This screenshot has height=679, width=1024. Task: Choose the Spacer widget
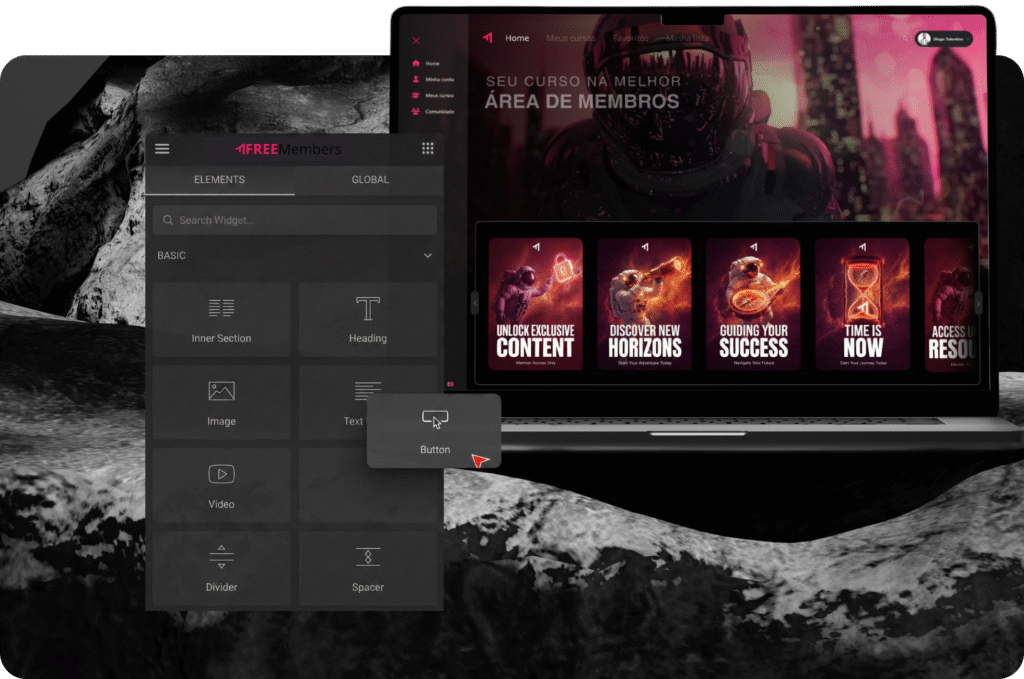pyautogui.click(x=367, y=568)
